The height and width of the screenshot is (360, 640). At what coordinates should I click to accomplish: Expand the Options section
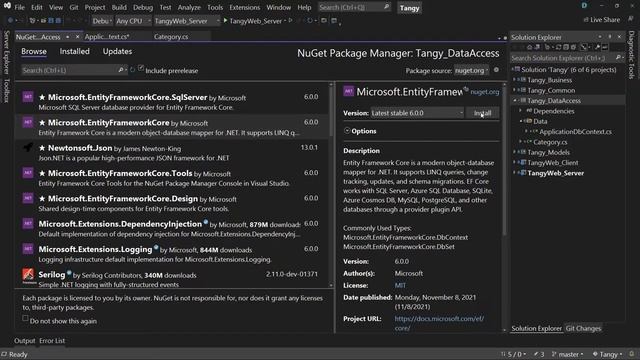pyautogui.click(x=347, y=131)
